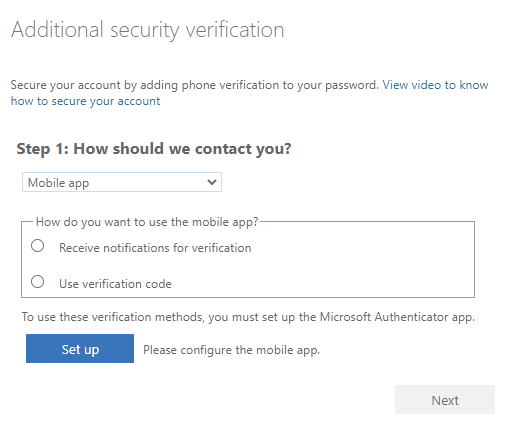Click the how to secure your account link text
This screenshot has height=434, width=517.
click(x=85, y=101)
